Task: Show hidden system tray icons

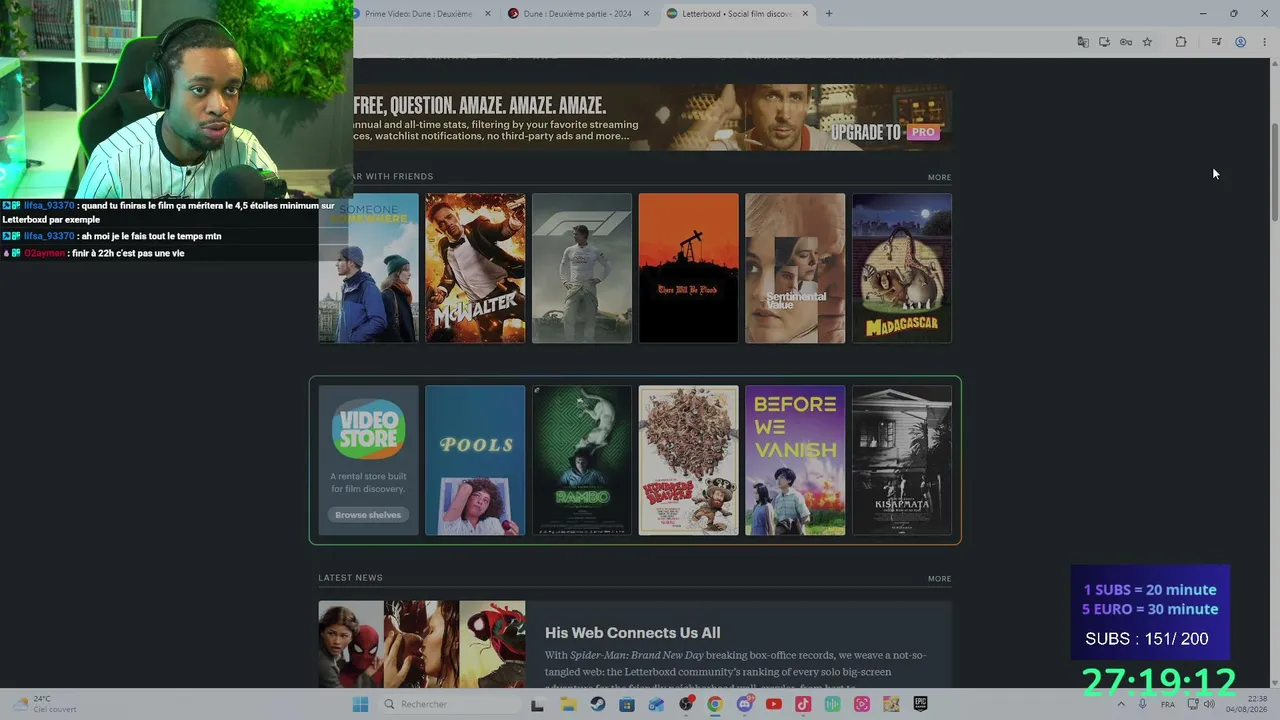Action: tap(1121, 704)
